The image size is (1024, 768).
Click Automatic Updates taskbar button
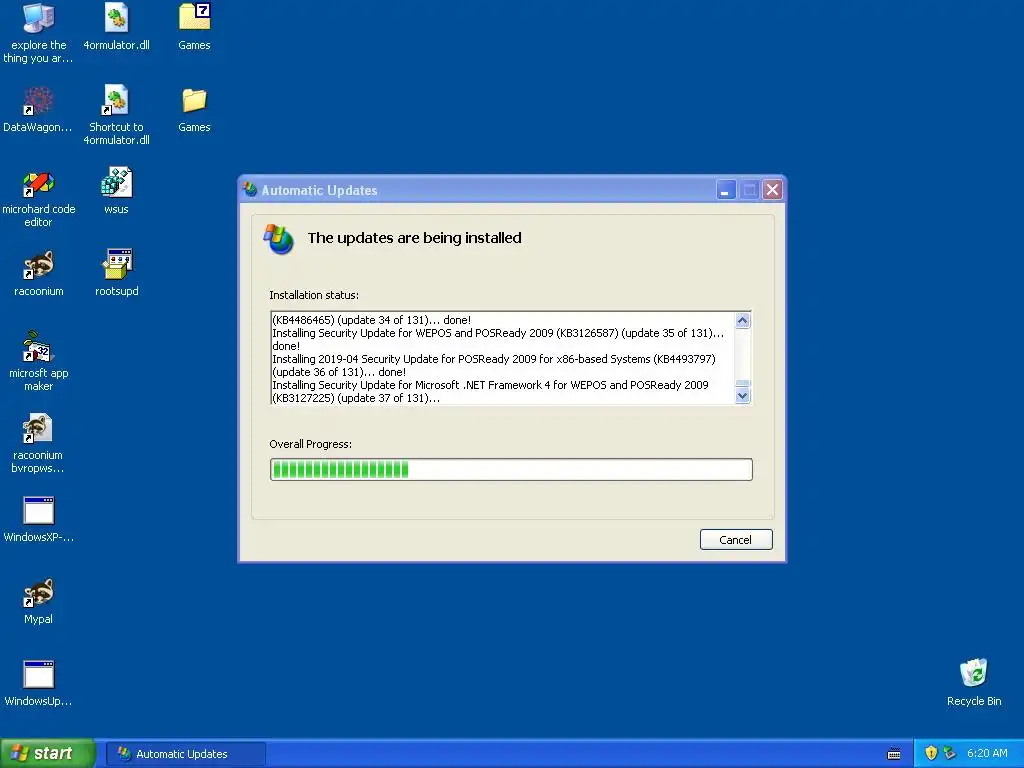pyautogui.click(x=185, y=754)
